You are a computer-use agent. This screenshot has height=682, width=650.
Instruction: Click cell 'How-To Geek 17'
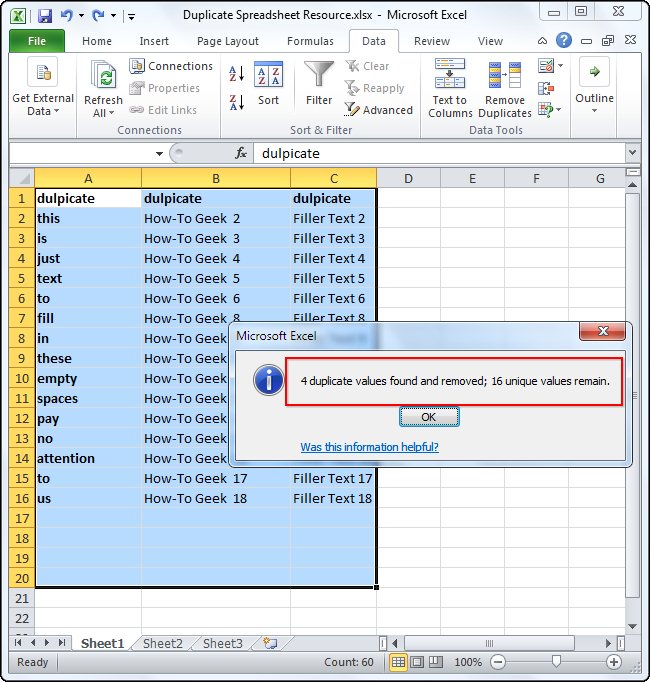click(216, 478)
